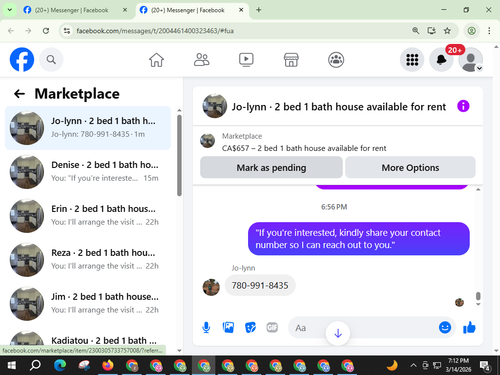Click the Mark as pending button

(x=271, y=168)
